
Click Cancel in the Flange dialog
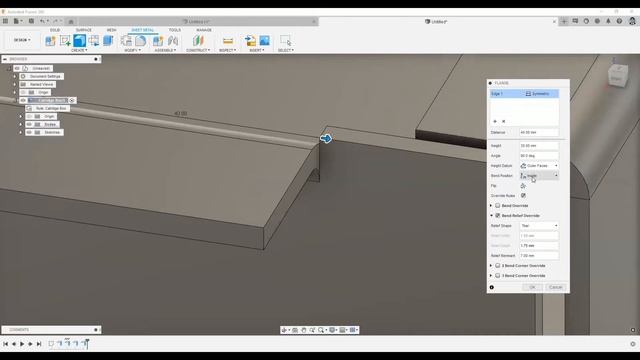coord(556,287)
